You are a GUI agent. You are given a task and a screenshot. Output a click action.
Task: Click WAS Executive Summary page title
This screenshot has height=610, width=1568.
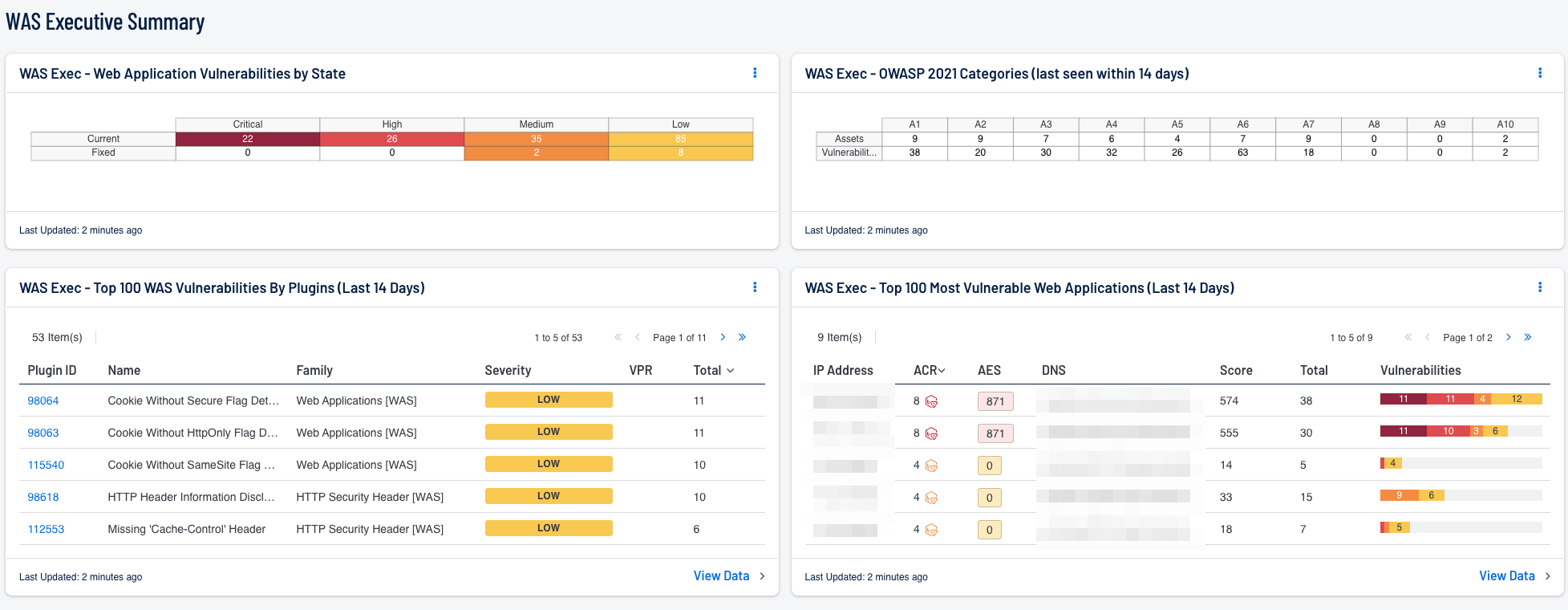coord(105,22)
